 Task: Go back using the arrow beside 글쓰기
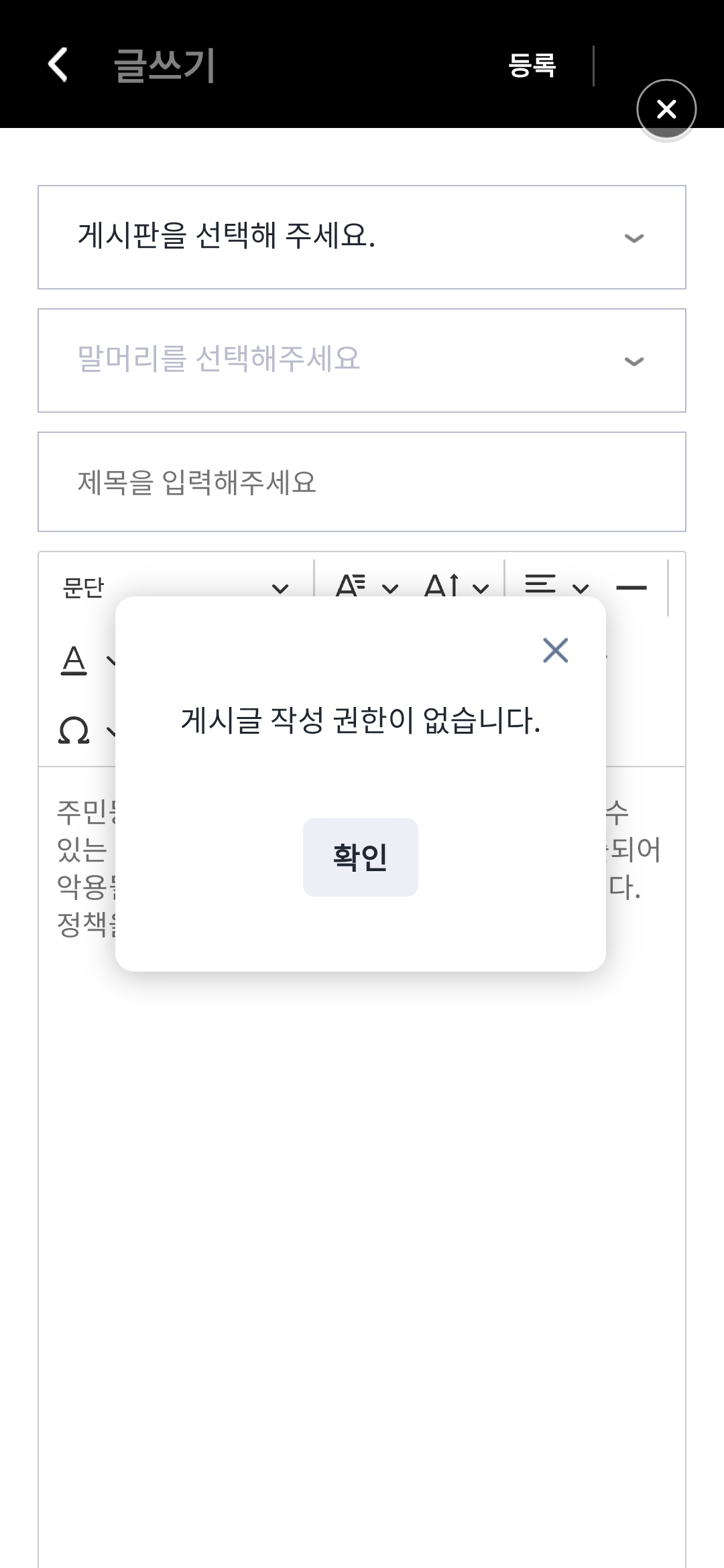(58, 65)
